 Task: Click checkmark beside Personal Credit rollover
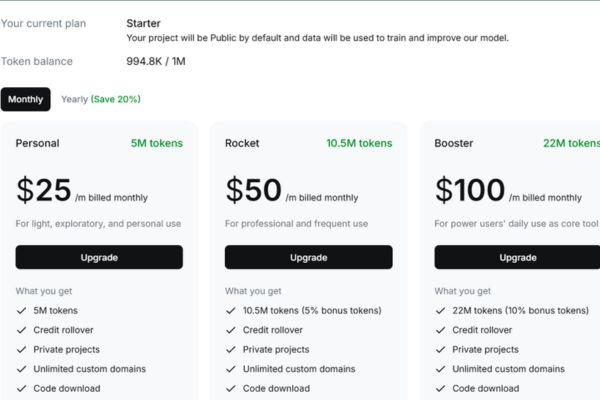click(22, 330)
